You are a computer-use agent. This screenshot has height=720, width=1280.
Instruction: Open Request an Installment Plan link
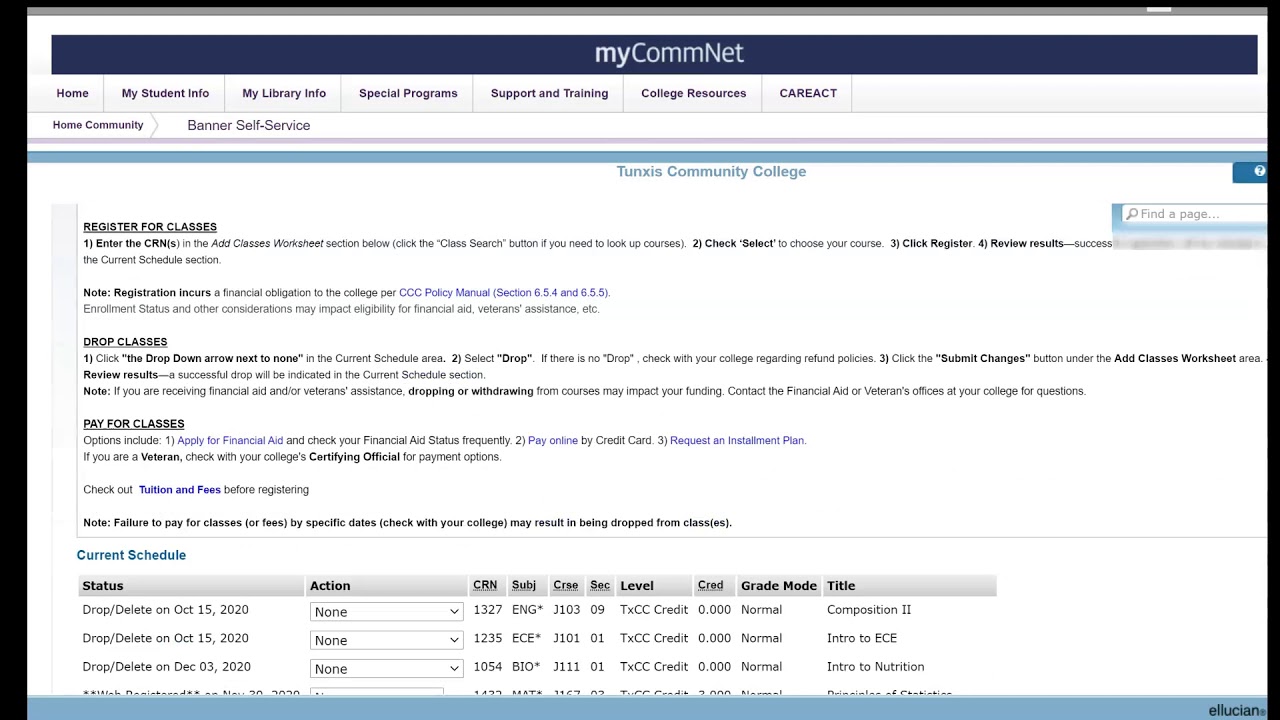point(738,440)
